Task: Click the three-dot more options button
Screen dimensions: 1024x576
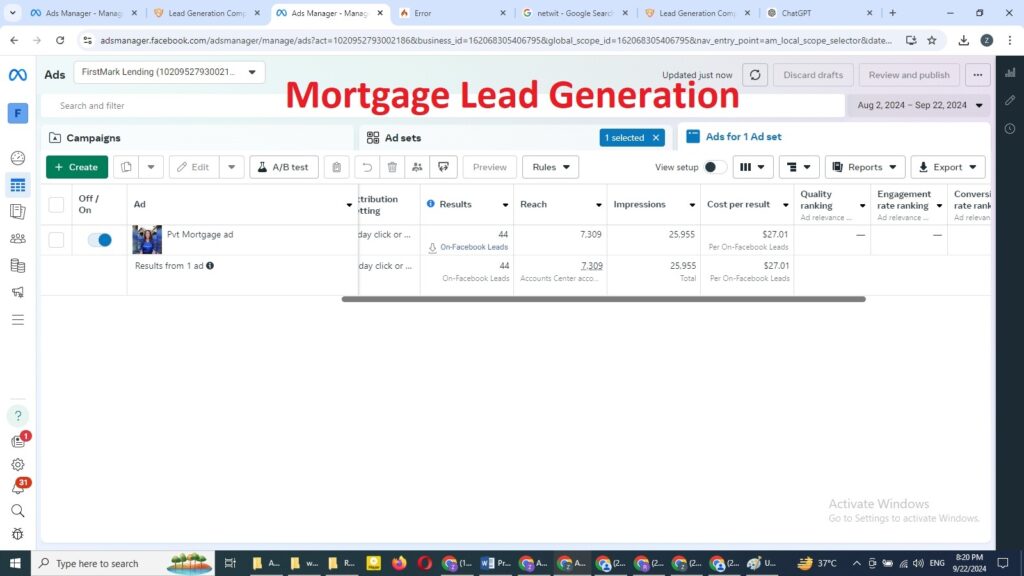Action: click(x=978, y=75)
